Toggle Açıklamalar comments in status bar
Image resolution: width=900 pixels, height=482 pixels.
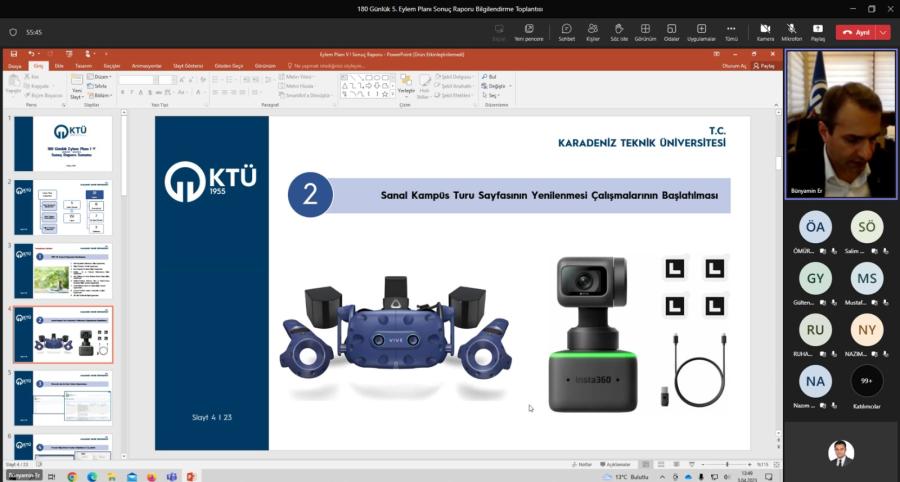coord(615,464)
